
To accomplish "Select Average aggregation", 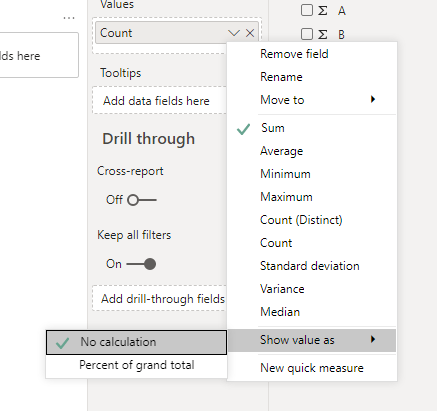I will point(282,151).
